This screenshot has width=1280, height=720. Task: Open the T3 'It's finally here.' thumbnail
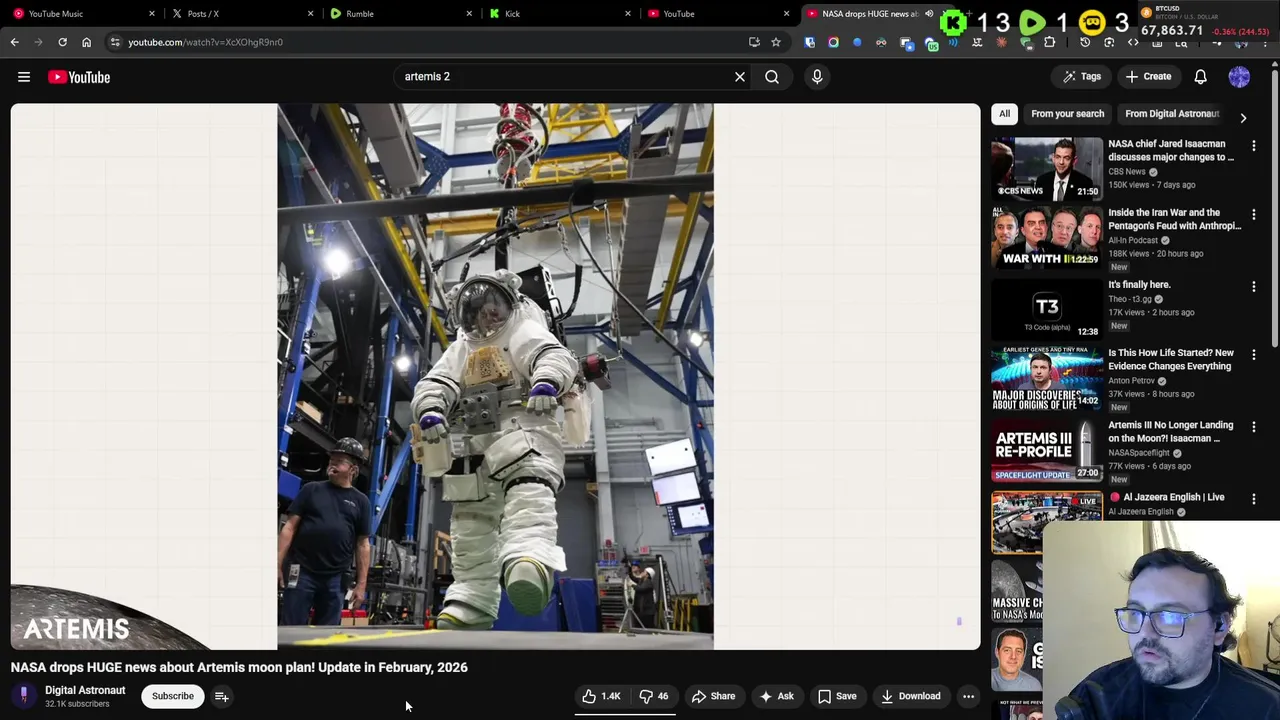pos(1047,309)
